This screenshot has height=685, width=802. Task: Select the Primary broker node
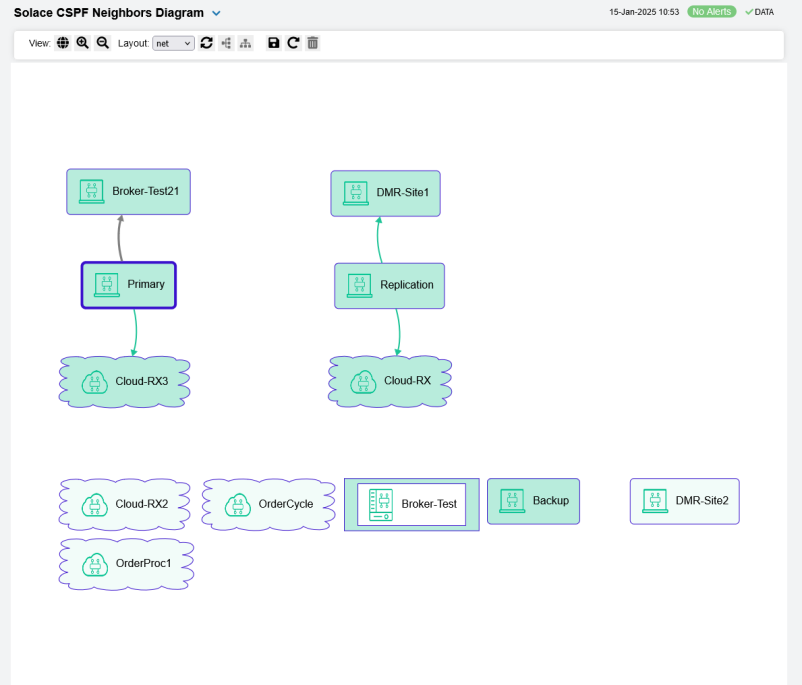[129, 285]
